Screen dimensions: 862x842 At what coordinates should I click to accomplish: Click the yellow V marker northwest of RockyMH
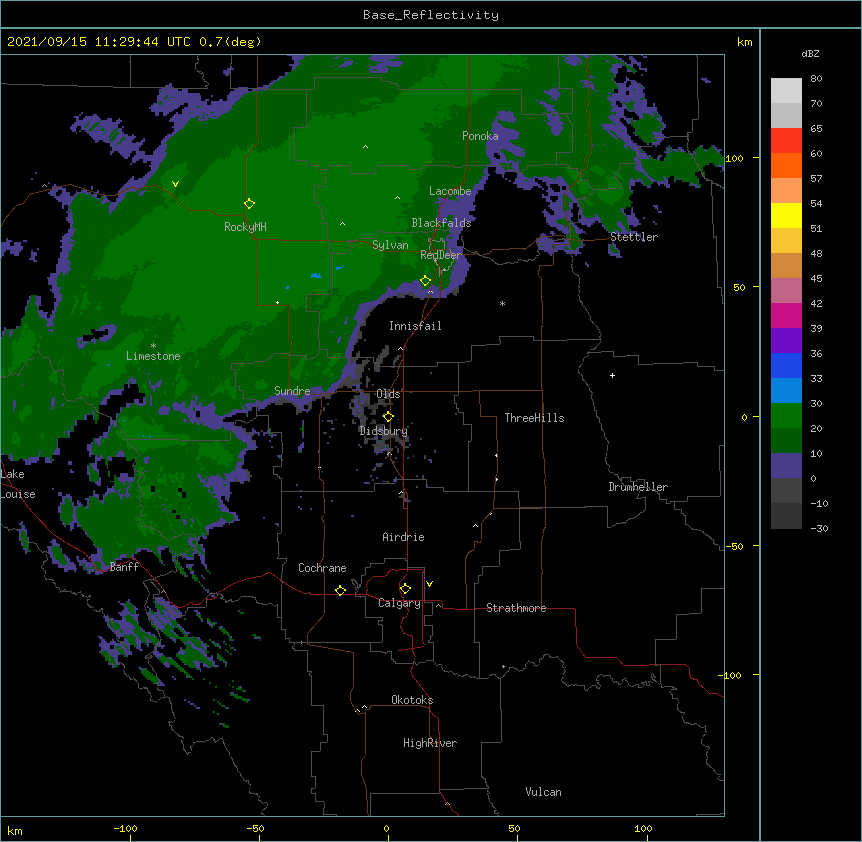175,184
